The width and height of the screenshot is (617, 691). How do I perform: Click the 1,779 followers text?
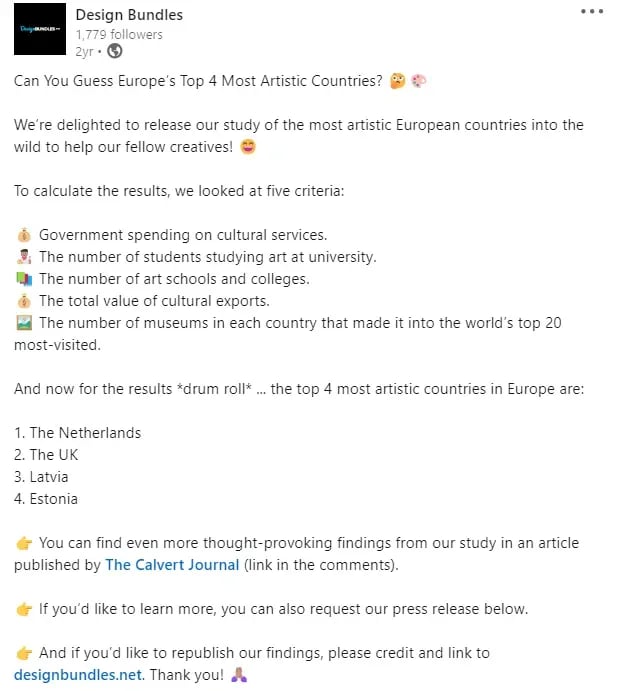tap(119, 34)
